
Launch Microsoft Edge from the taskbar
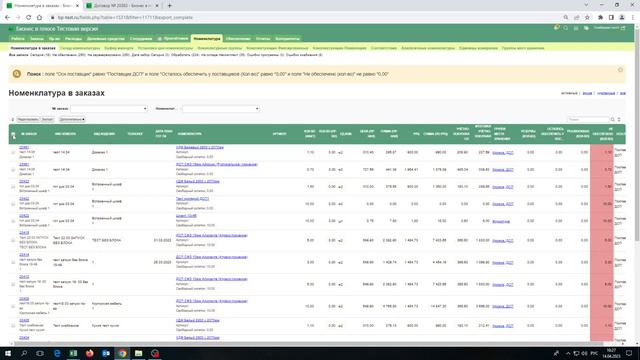(x=57, y=353)
